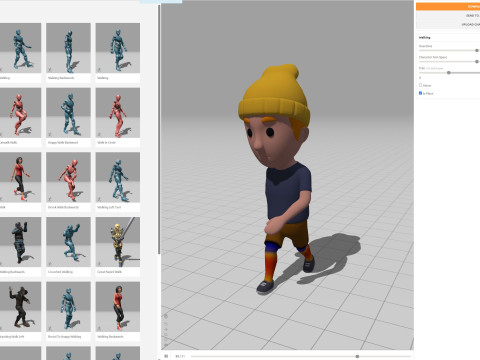Select the Great Sword Walk animation

(118, 246)
